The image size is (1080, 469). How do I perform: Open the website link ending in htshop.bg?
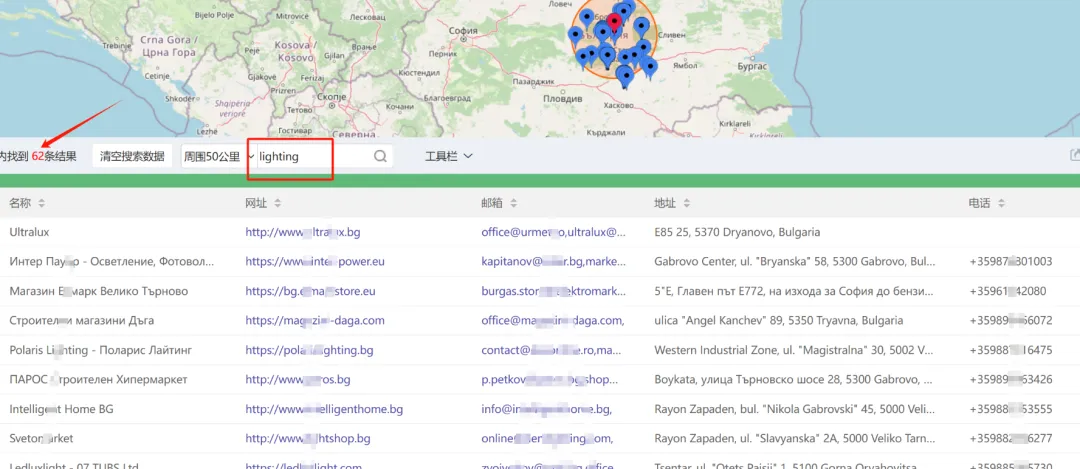308,439
